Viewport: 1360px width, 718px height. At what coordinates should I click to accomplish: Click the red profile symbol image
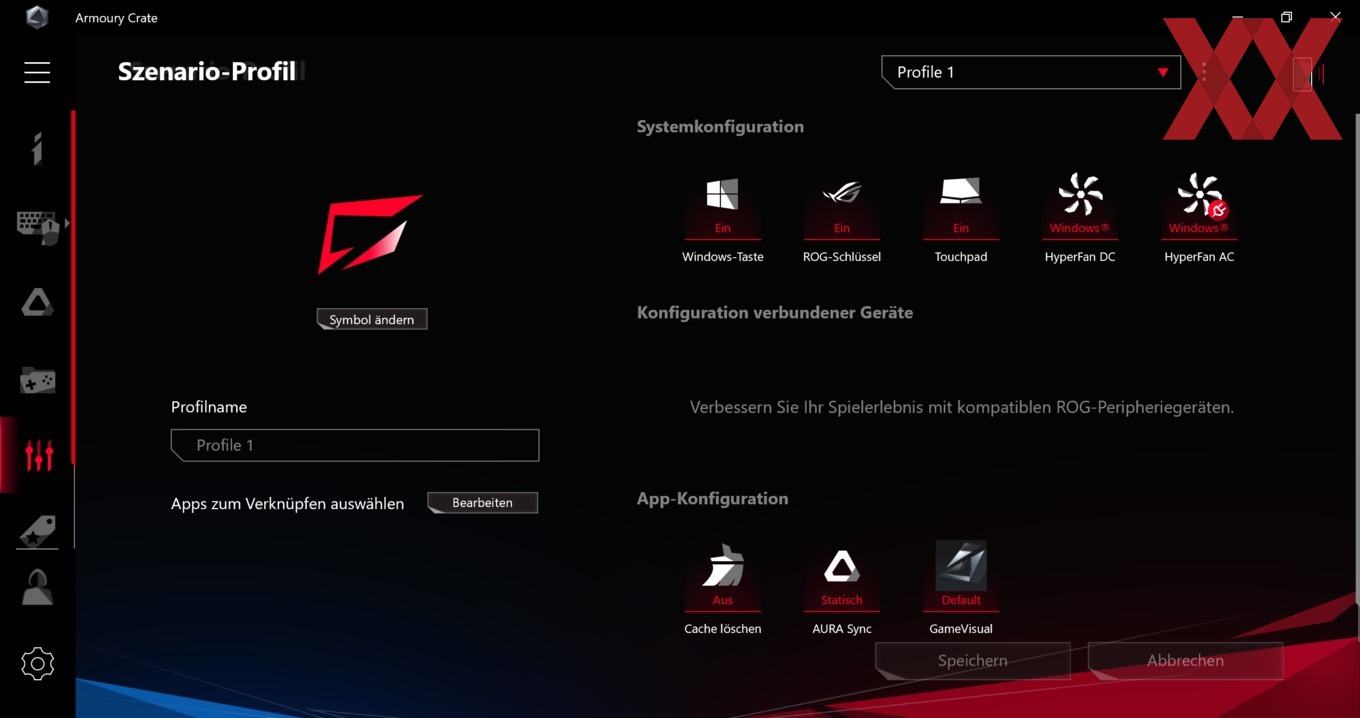(x=370, y=233)
